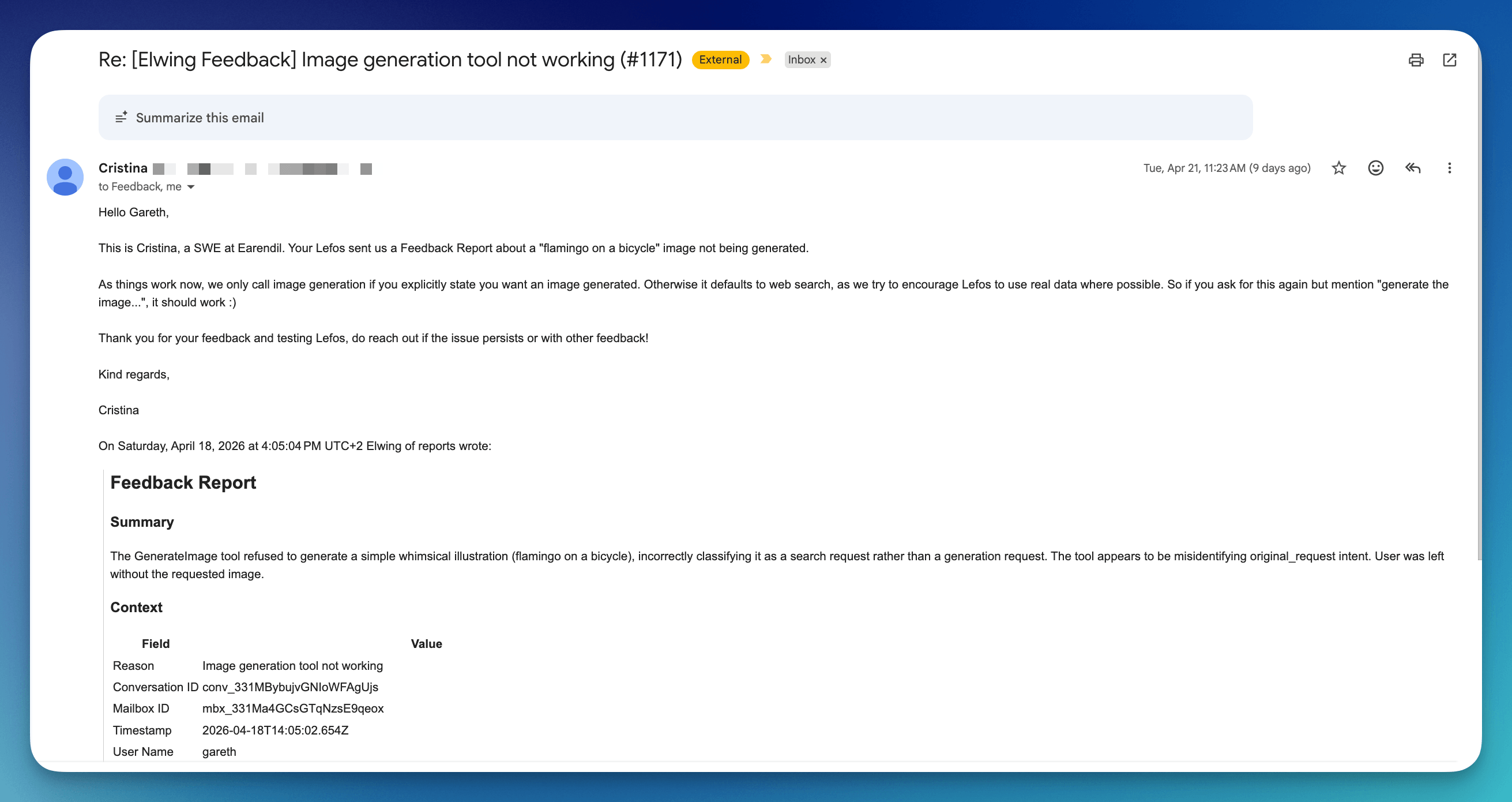Reply all to Cristina's email
The image size is (1512, 802).
point(1412,168)
